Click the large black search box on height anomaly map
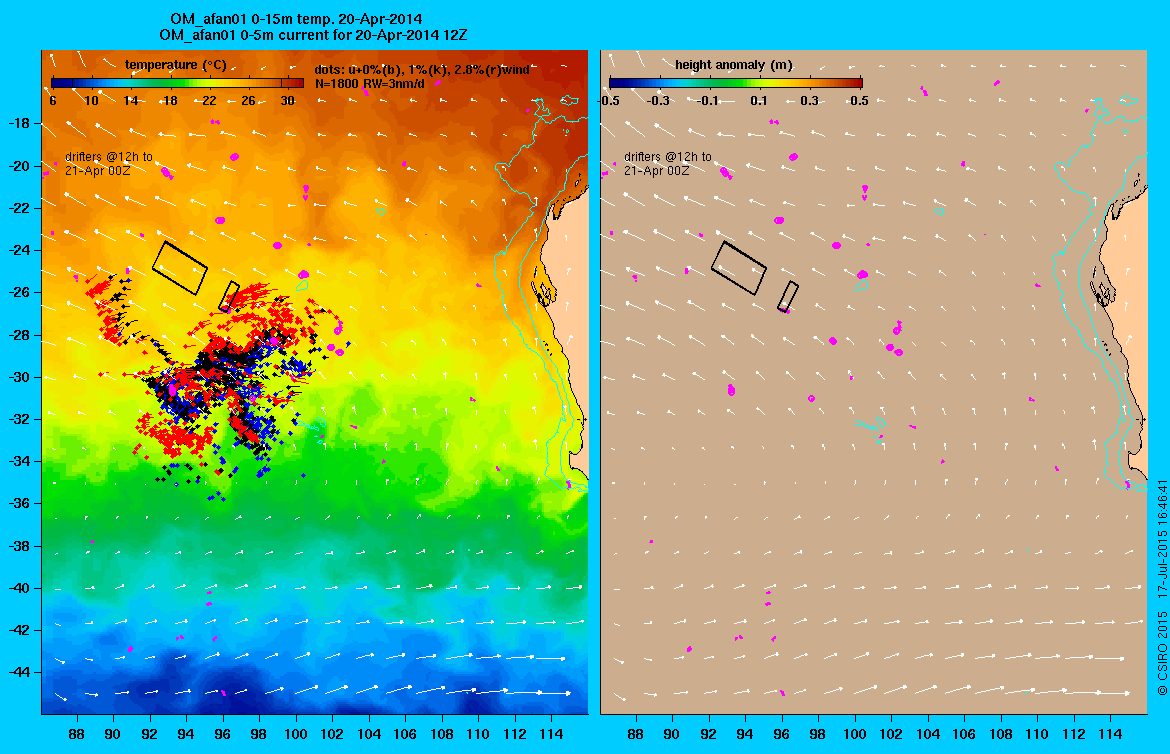The height and width of the screenshot is (754, 1170). 739,267
